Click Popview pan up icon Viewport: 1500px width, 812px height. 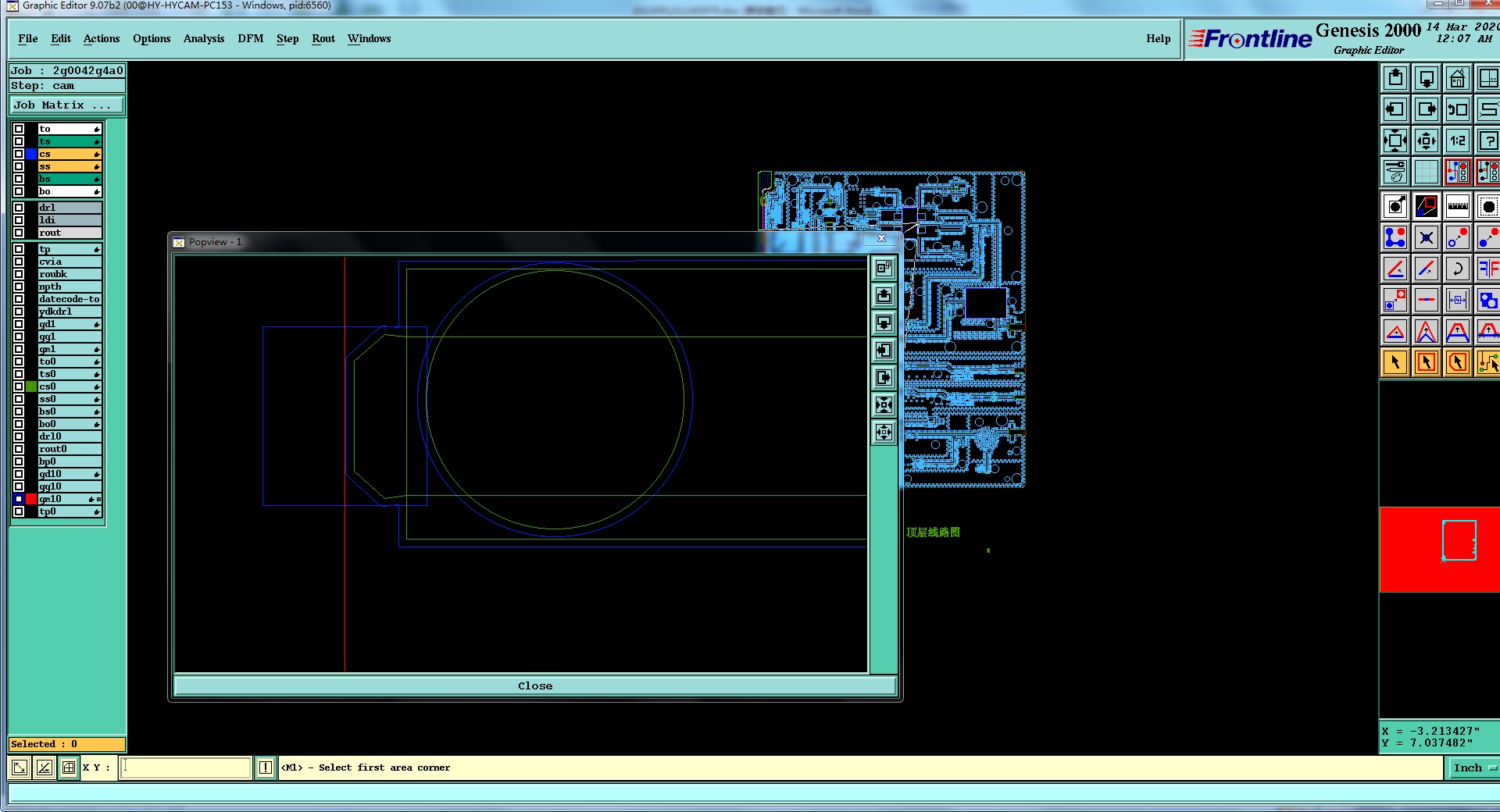(884, 295)
